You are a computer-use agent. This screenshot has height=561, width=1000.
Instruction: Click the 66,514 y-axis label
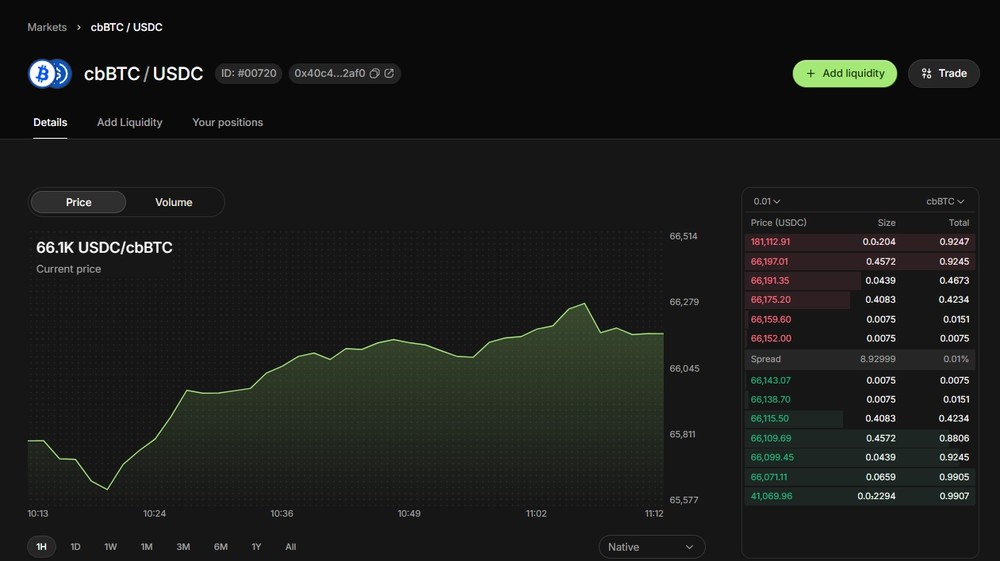coord(683,236)
